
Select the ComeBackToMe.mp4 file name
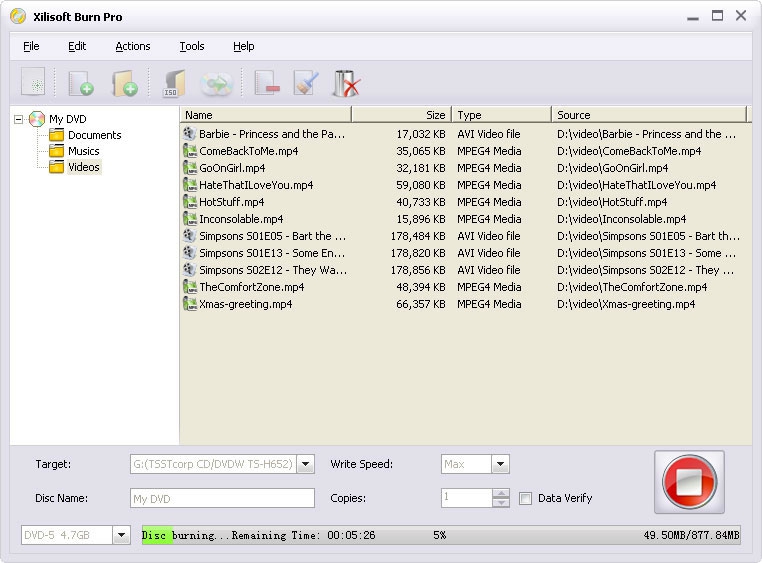(x=249, y=151)
